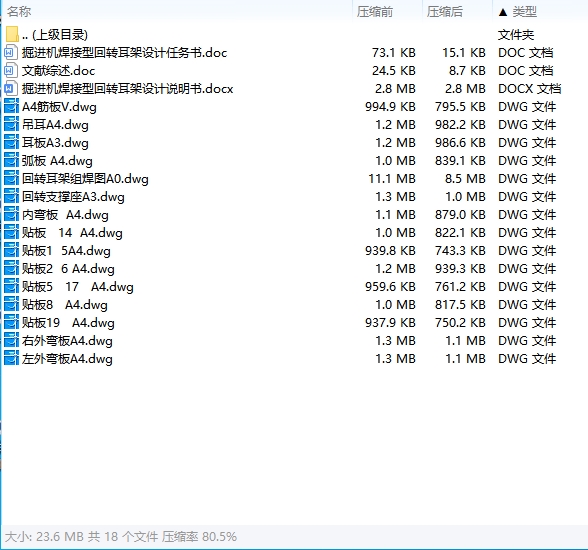Click the DWG icon for 左外弯板A4.dwg
This screenshot has height=550, width=588.
[x=11, y=358]
